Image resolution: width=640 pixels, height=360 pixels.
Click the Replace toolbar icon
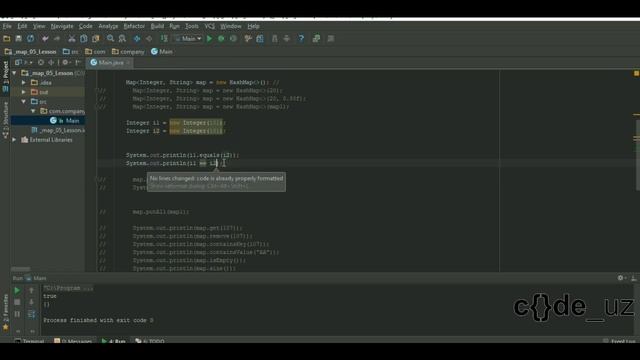(x=122, y=39)
